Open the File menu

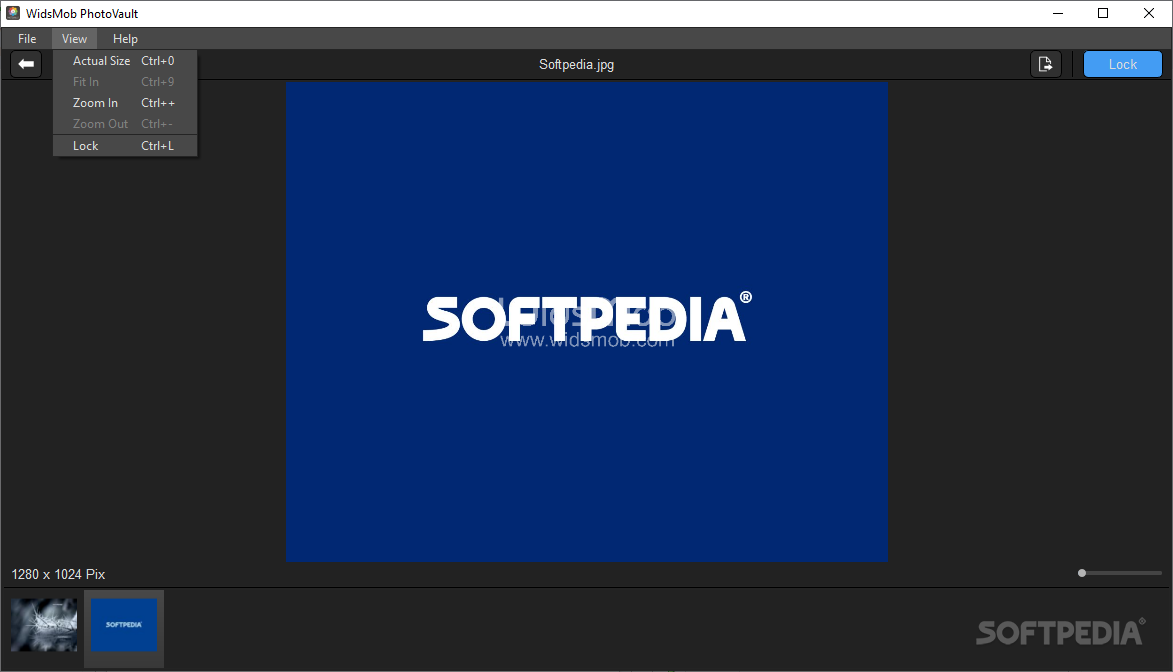tap(27, 39)
